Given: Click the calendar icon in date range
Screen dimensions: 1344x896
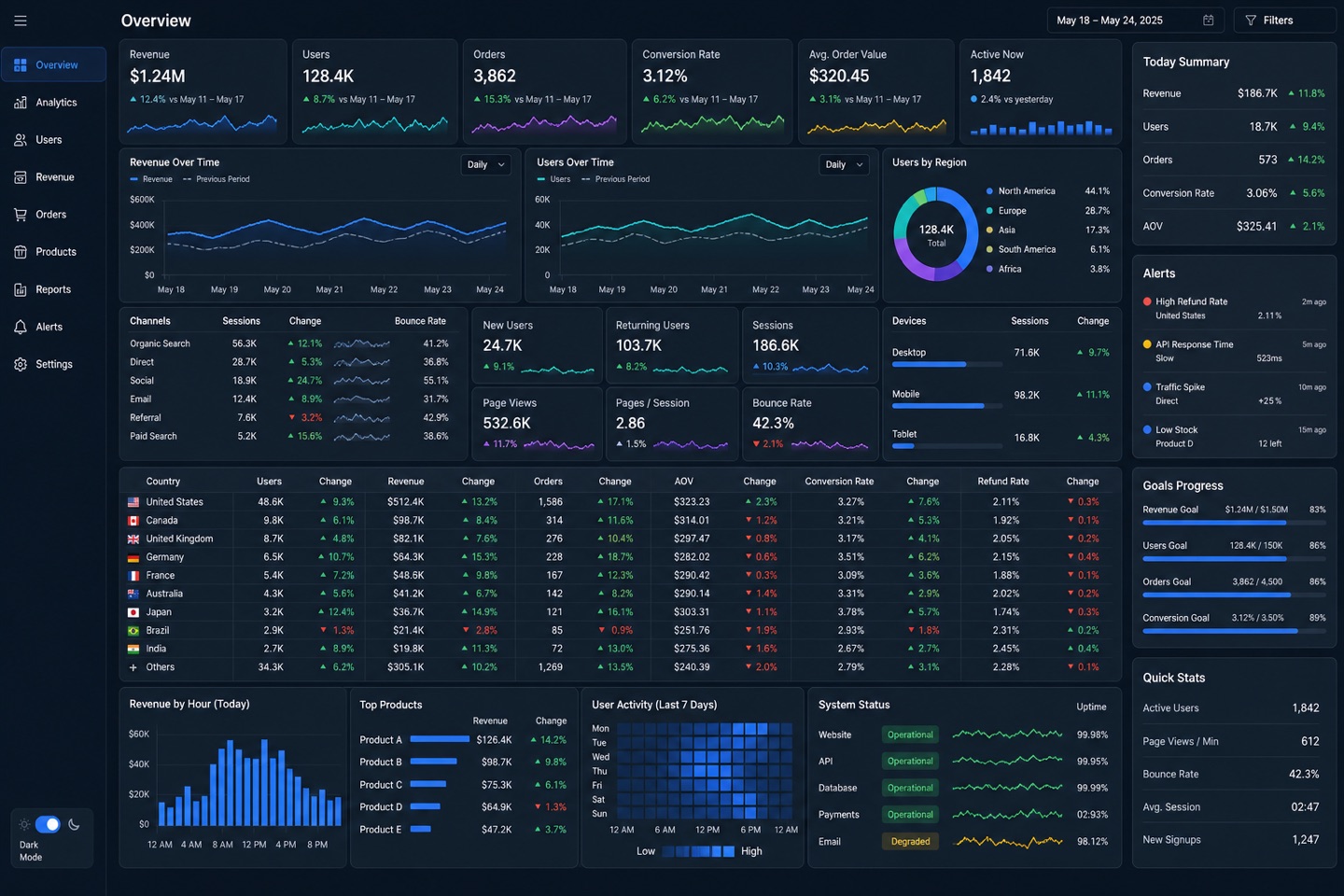Looking at the screenshot, I should coord(1209,21).
